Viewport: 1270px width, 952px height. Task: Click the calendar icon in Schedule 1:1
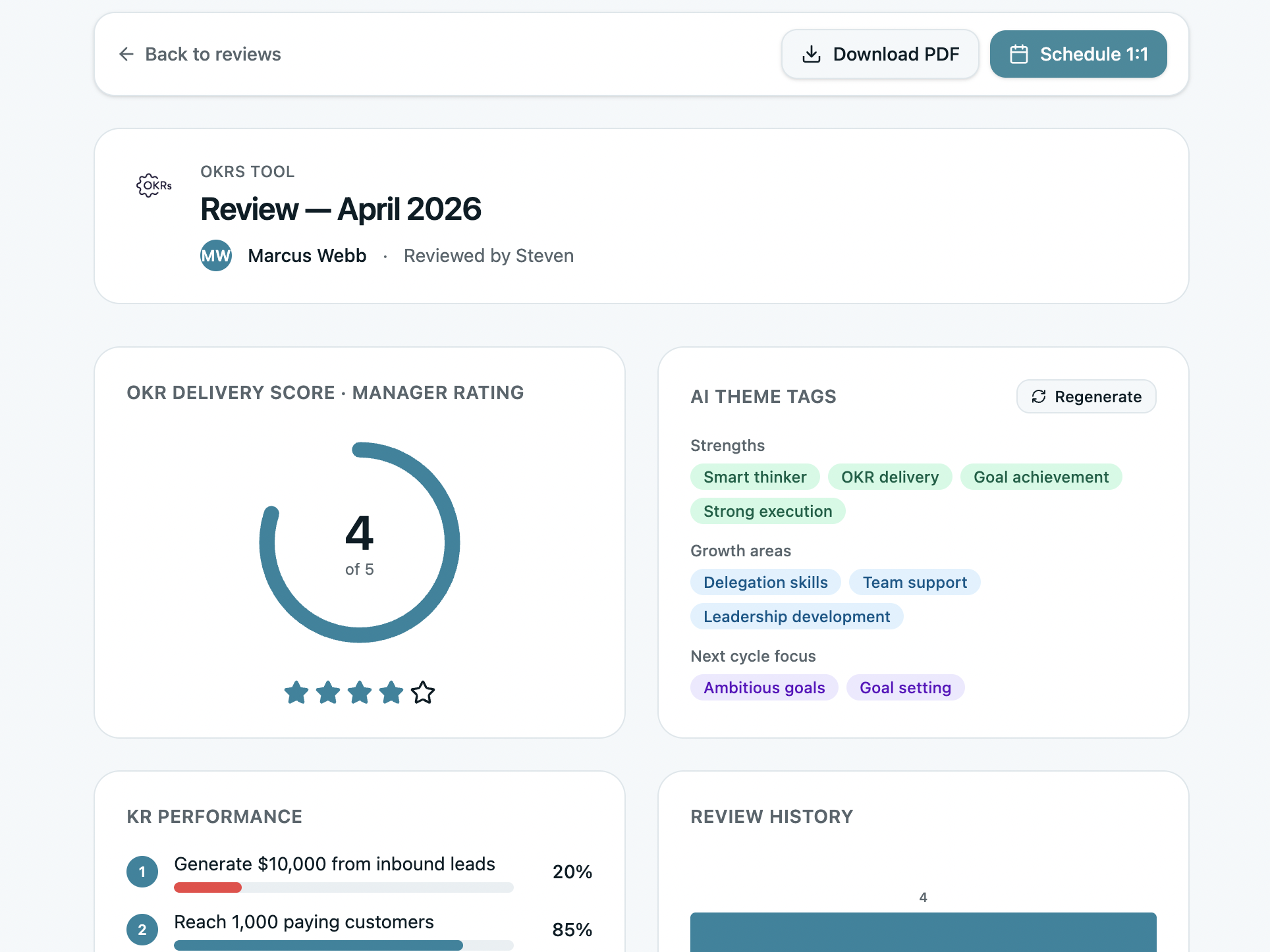1019,54
